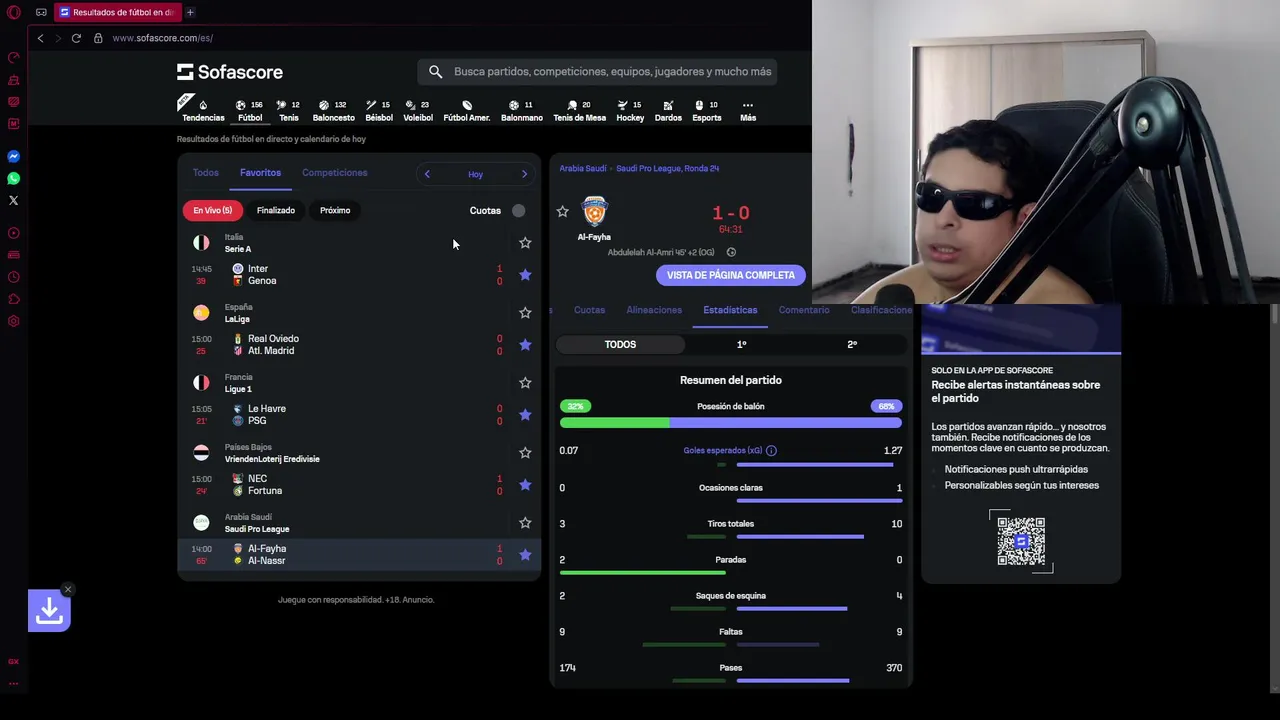Open Messenger in Opera sidebar
Screen dimensions: 1280x720
click(x=14, y=156)
